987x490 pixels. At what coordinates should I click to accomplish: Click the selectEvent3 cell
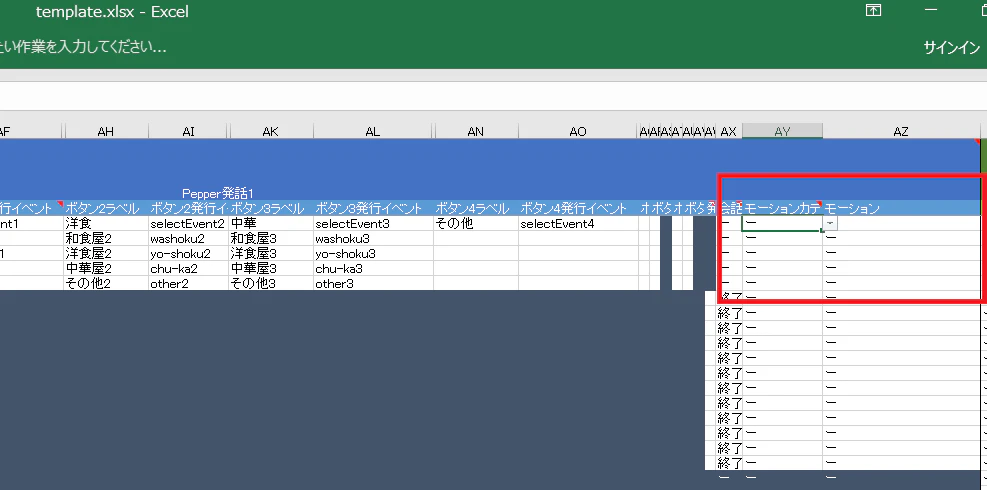pos(373,224)
